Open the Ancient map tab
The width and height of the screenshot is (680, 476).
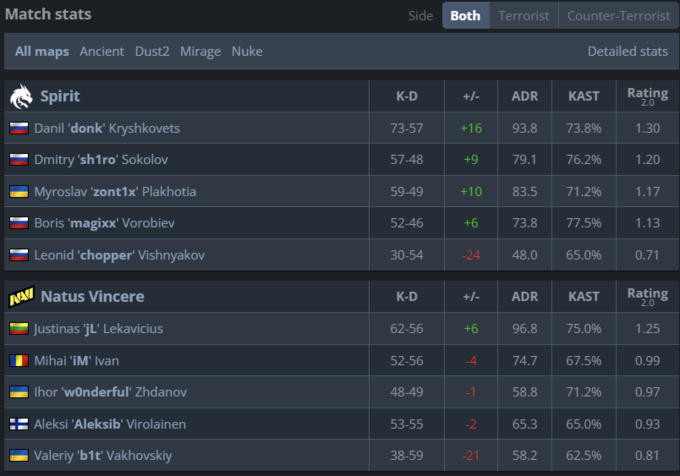(102, 51)
